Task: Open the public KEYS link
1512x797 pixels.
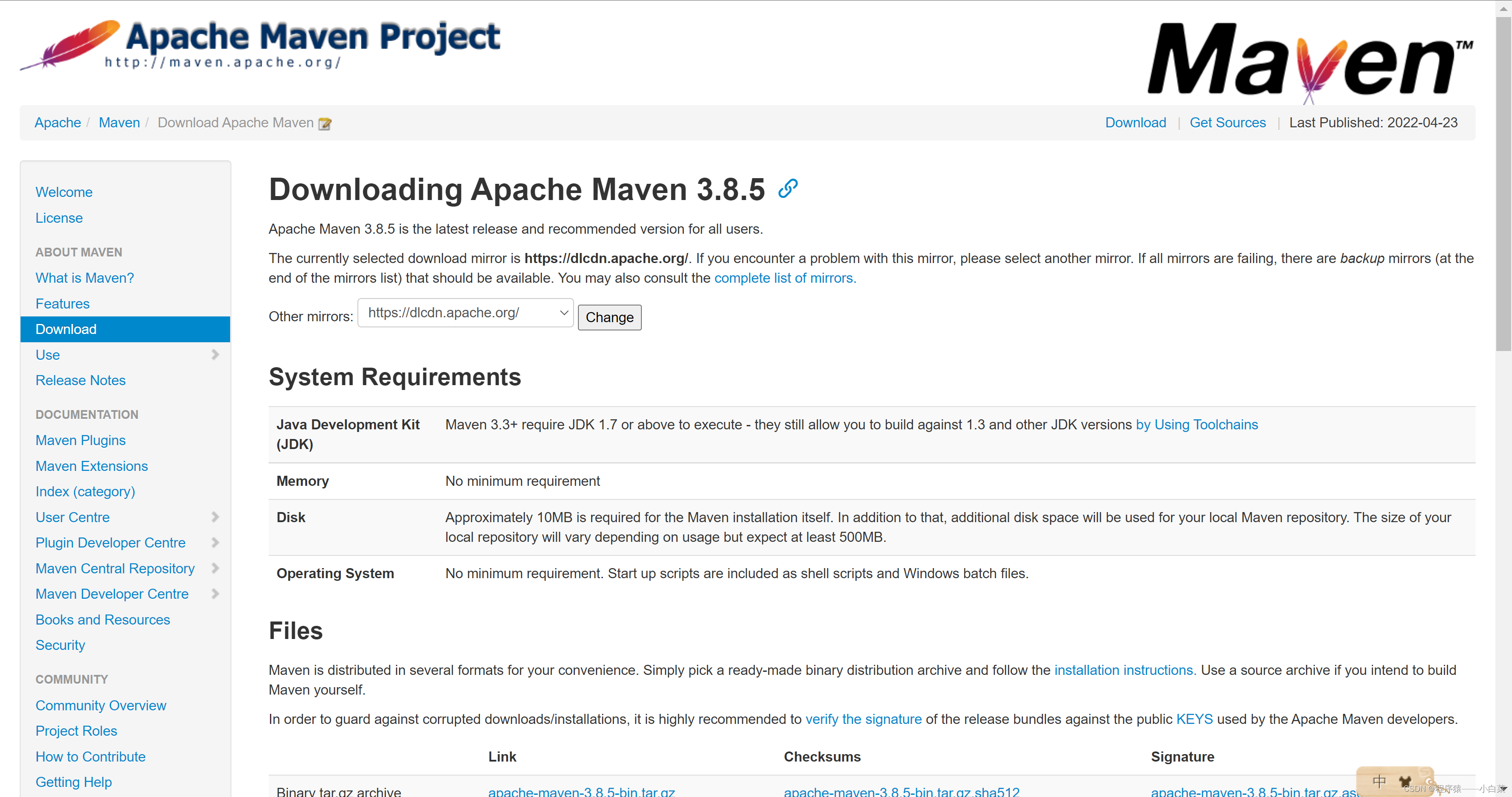Action: 1194,720
